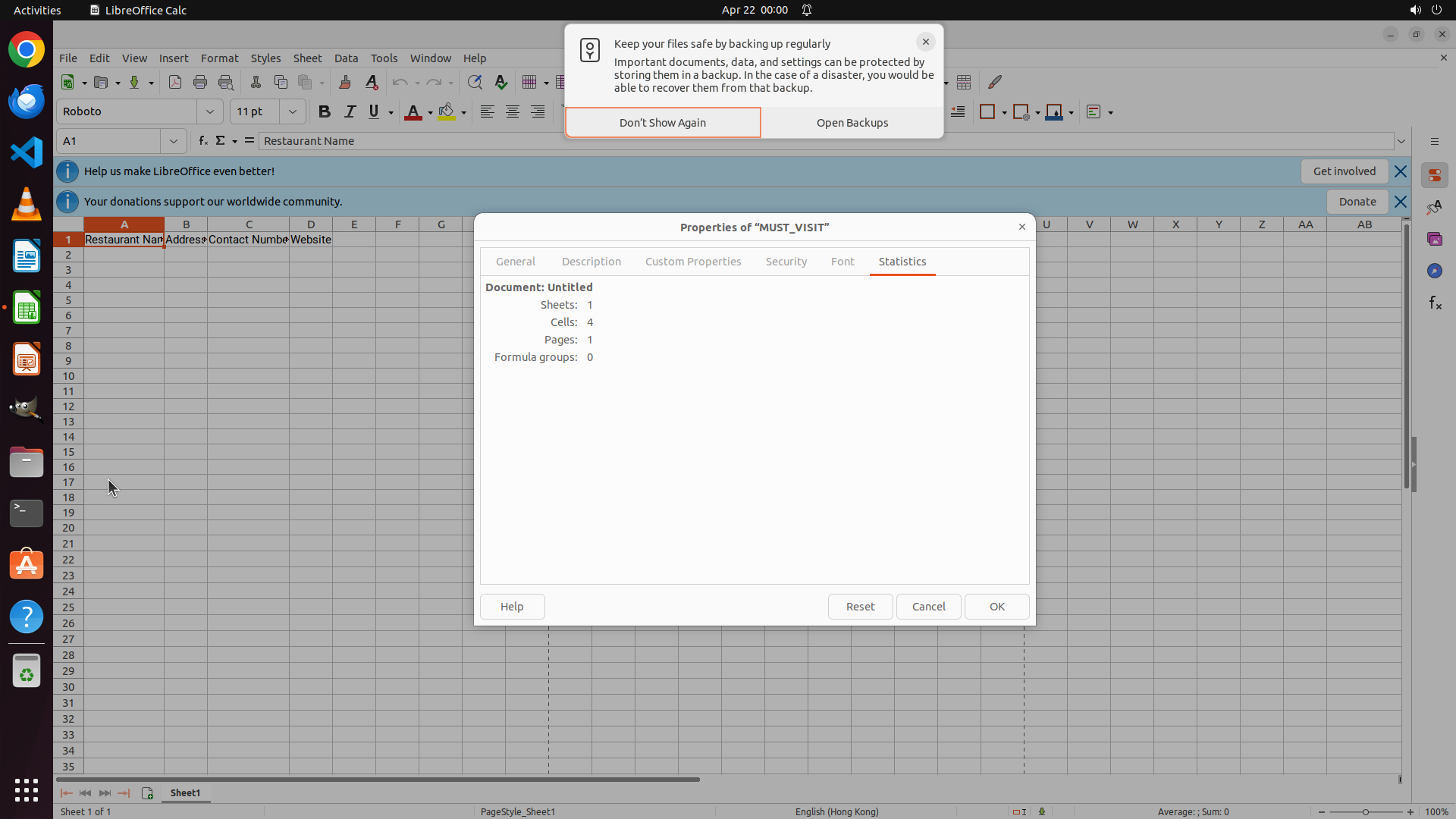Open the Function Wizard icon

pyautogui.click(x=202, y=141)
